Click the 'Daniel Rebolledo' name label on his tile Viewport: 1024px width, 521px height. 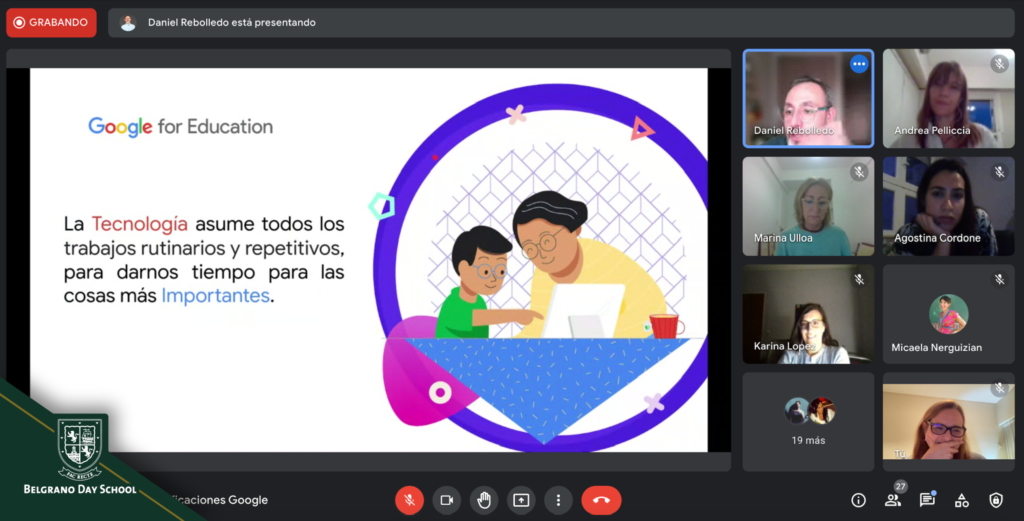(x=793, y=131)
